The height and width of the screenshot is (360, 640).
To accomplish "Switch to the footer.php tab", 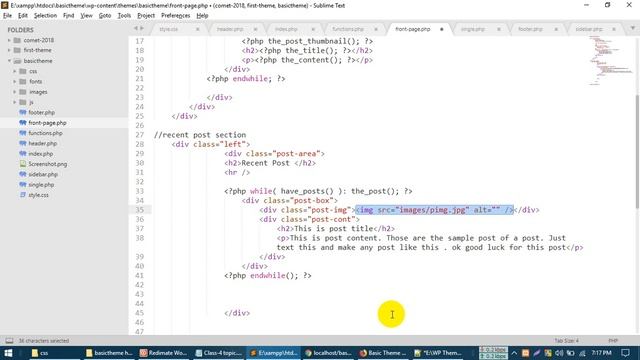I will pyautogui.click(x=530, y=29).
